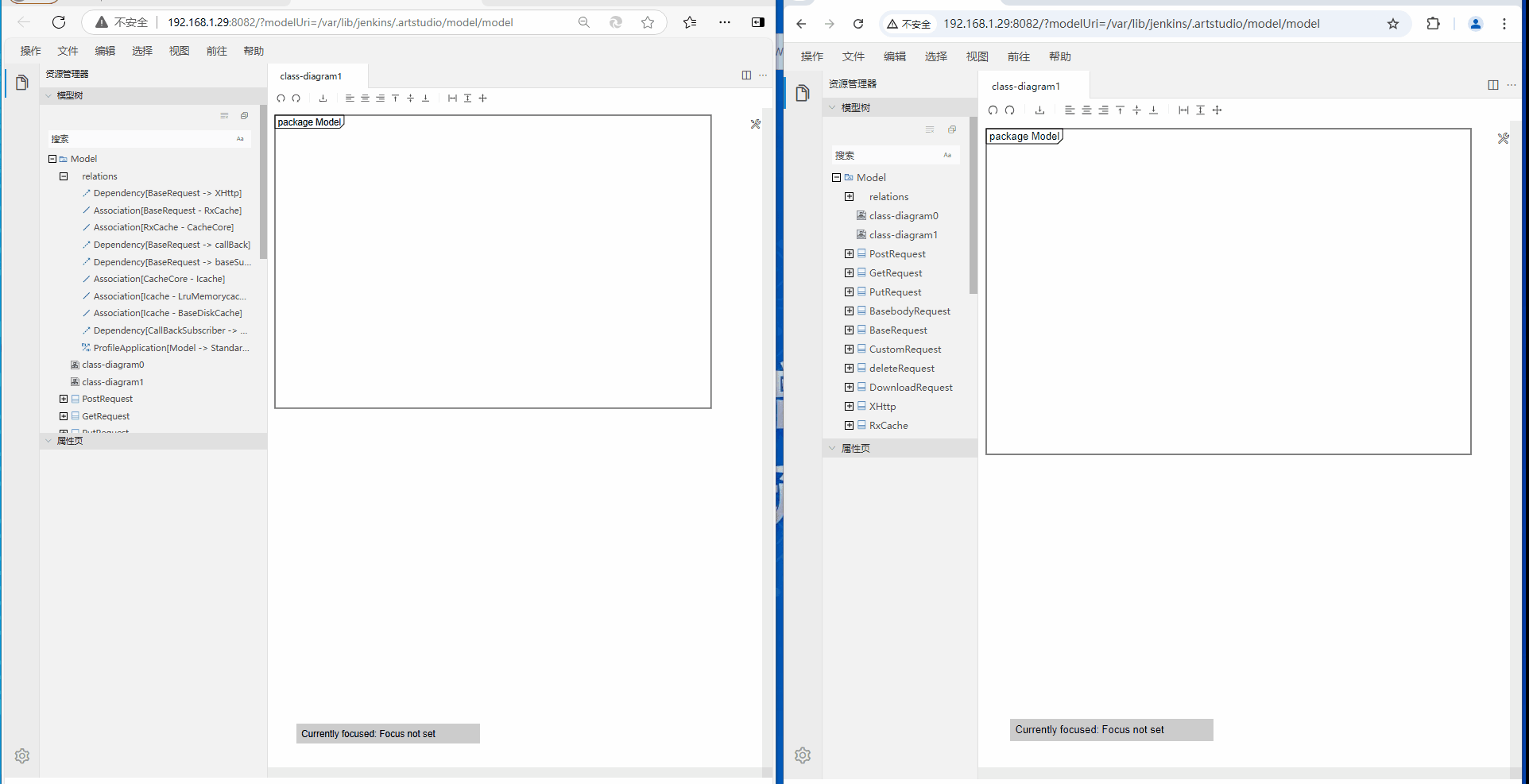Apply vertical center alignment icon
The width and height of the screenshot is (1529, 784).
click(410, 98)
